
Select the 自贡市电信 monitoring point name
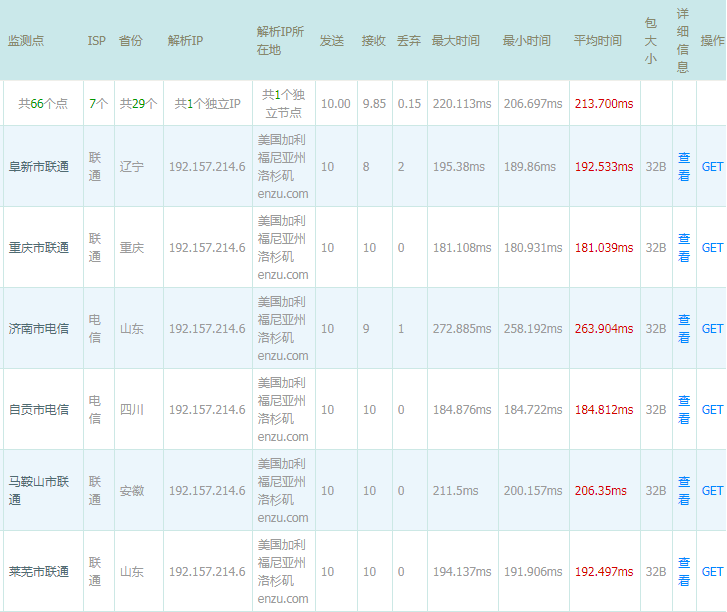tap(39, 410)
